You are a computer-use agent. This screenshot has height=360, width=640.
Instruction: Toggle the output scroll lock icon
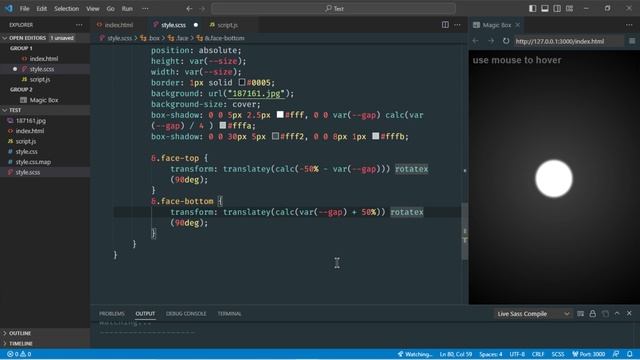tap(592, 313)
